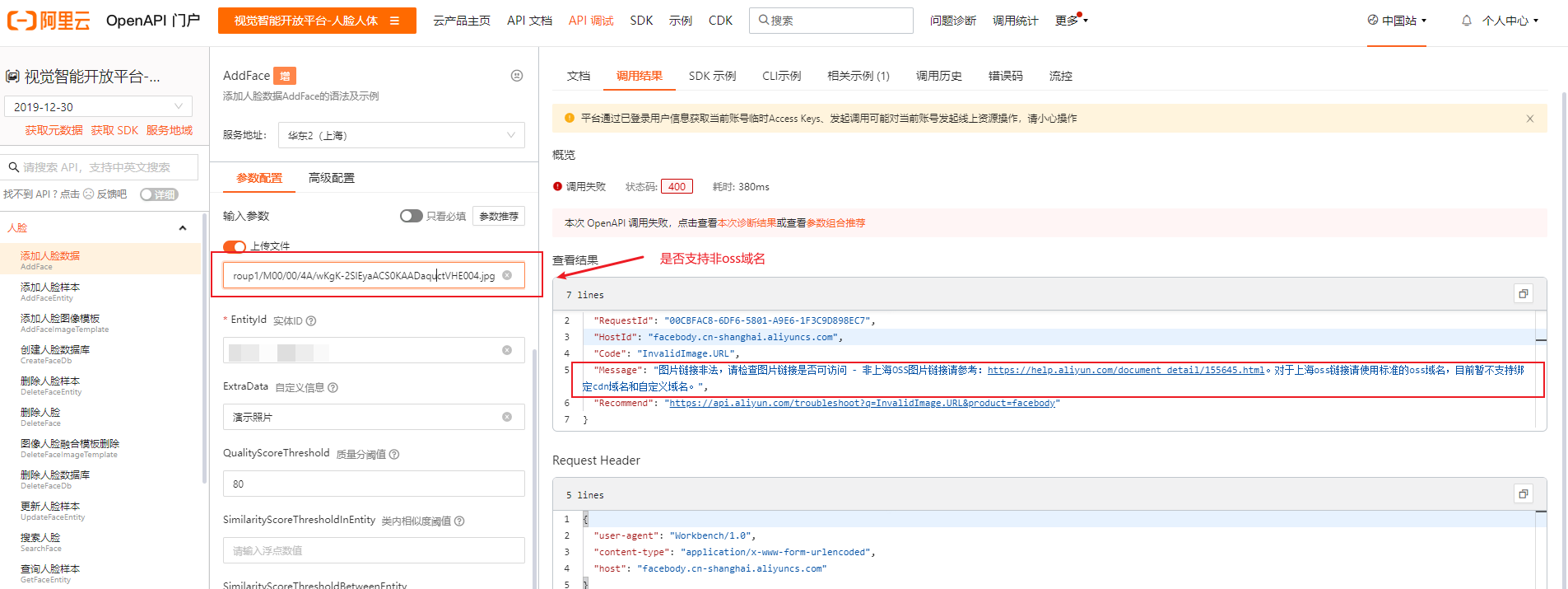The height and width of the screenshot is (589, 1568).
Task: Open the 相关示例 (1) tab
Action: click(858, 76)
